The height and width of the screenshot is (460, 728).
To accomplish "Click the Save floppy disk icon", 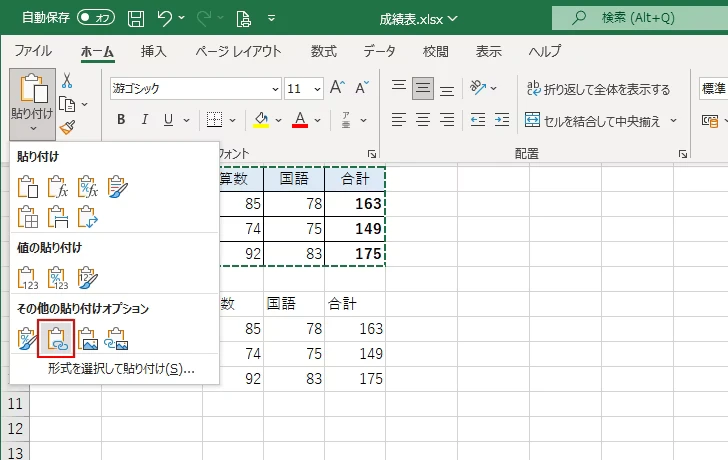I will (136, 18).
